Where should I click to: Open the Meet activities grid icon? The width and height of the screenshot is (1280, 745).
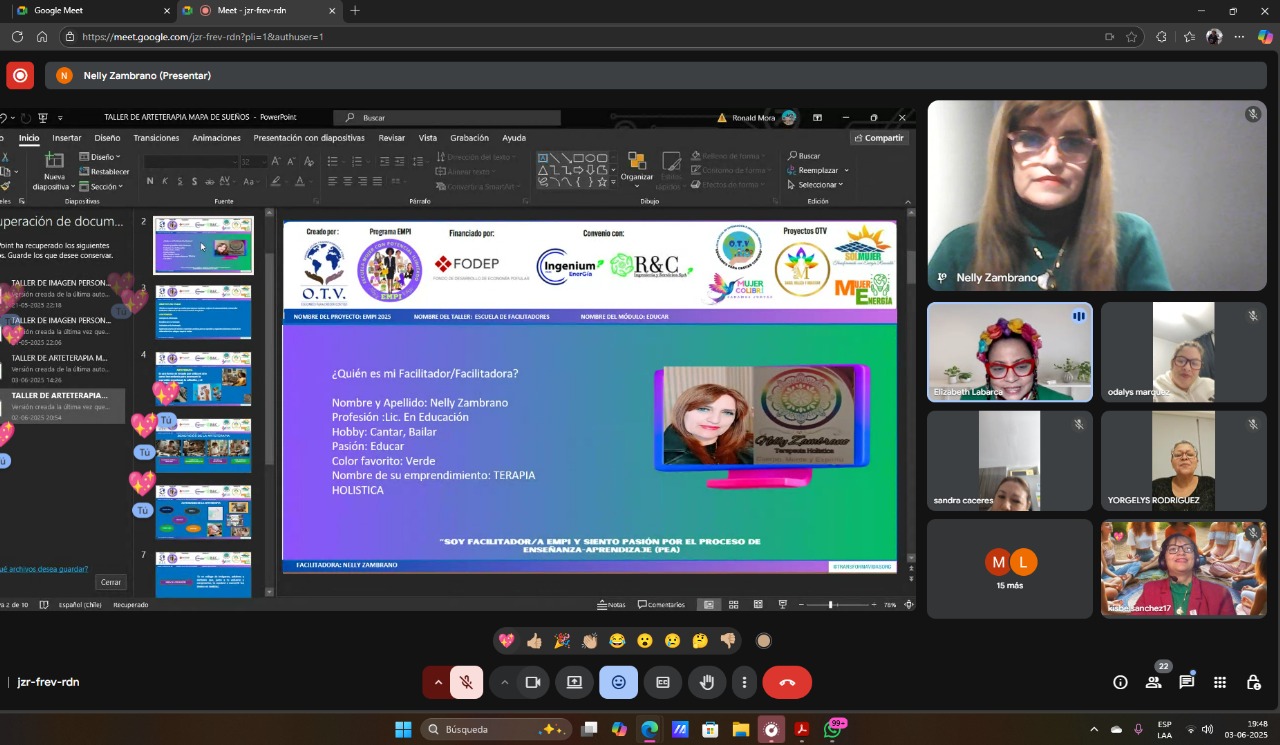coord(1220,682)
